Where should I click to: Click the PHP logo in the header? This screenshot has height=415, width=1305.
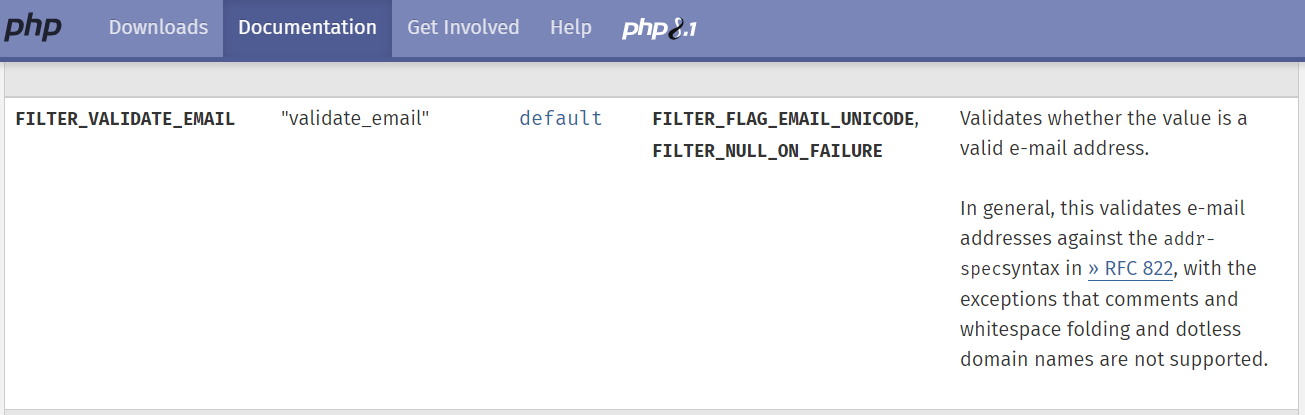[x=32, y=27]
